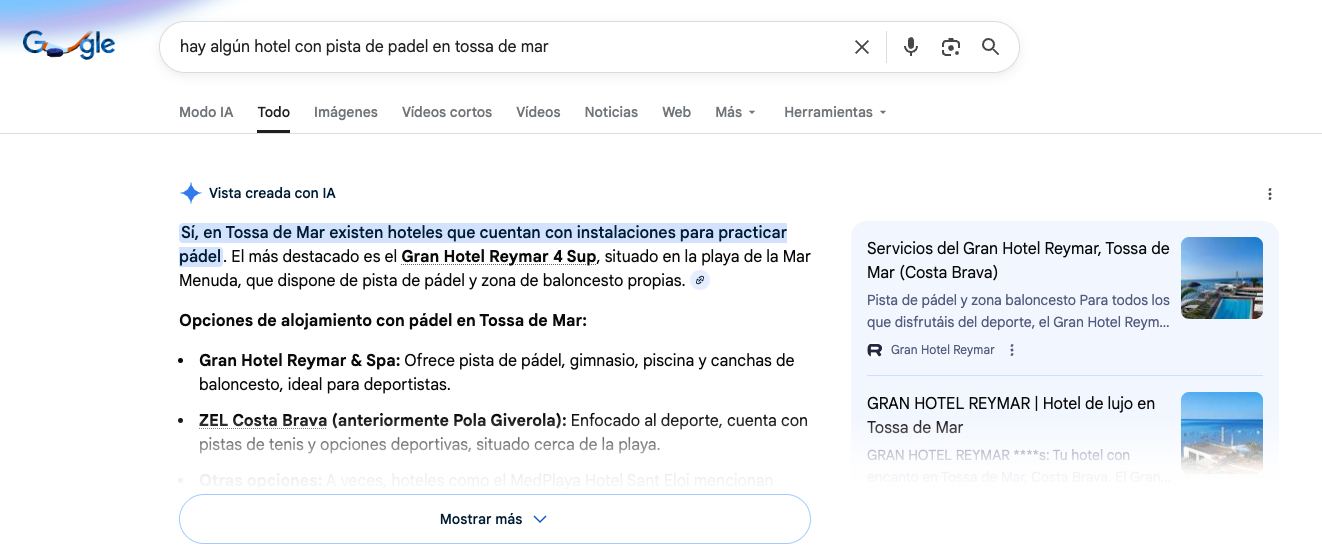Image resolution: width=1322 pixels, height=556 pixels.
Task: Click the magnifying glass search button
Action: (x=990, y=47)
